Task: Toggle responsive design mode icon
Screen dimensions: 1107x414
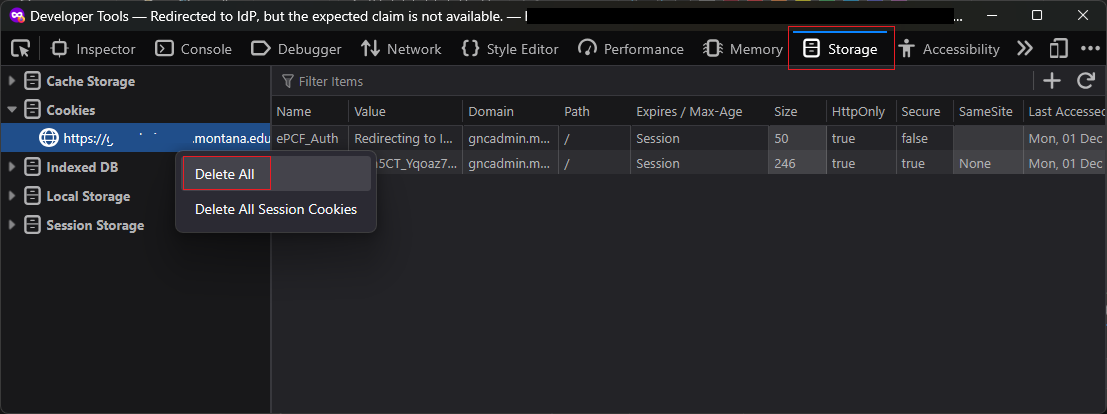Action: click(1058, 49)
